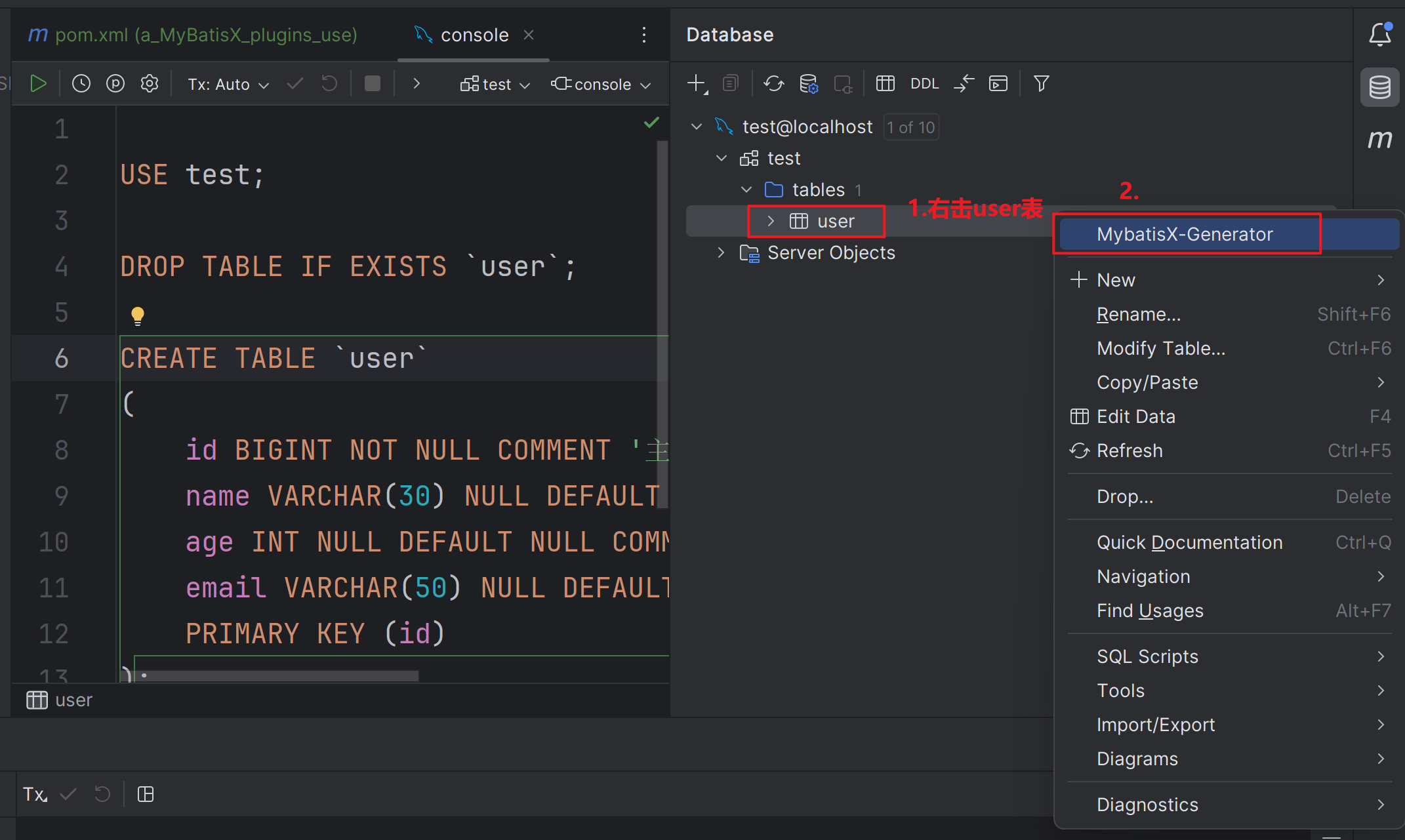Click the database Refresh icon
The width and height of the screenshot is (1405, 840).
click(x=774, y=84)
